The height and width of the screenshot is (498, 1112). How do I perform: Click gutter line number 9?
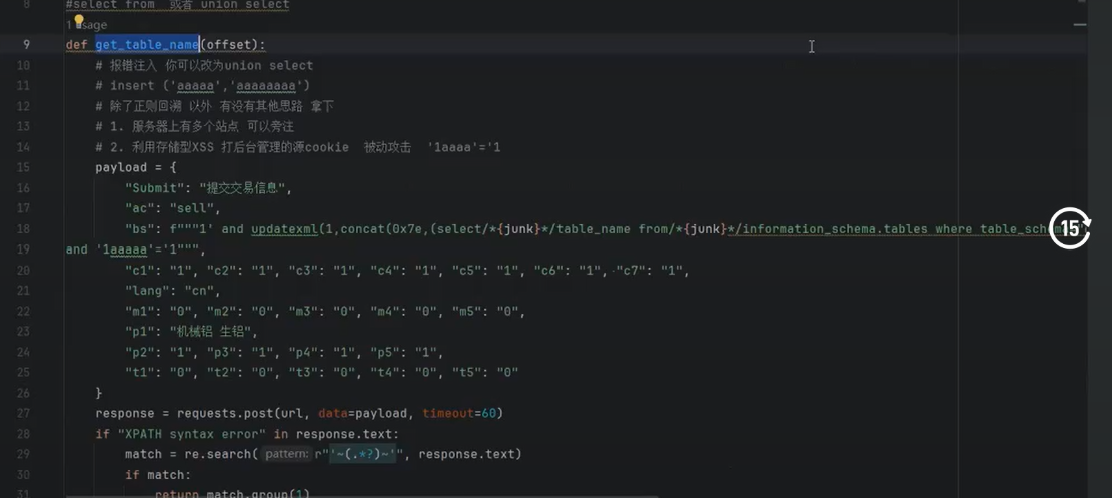coord(26,45)
